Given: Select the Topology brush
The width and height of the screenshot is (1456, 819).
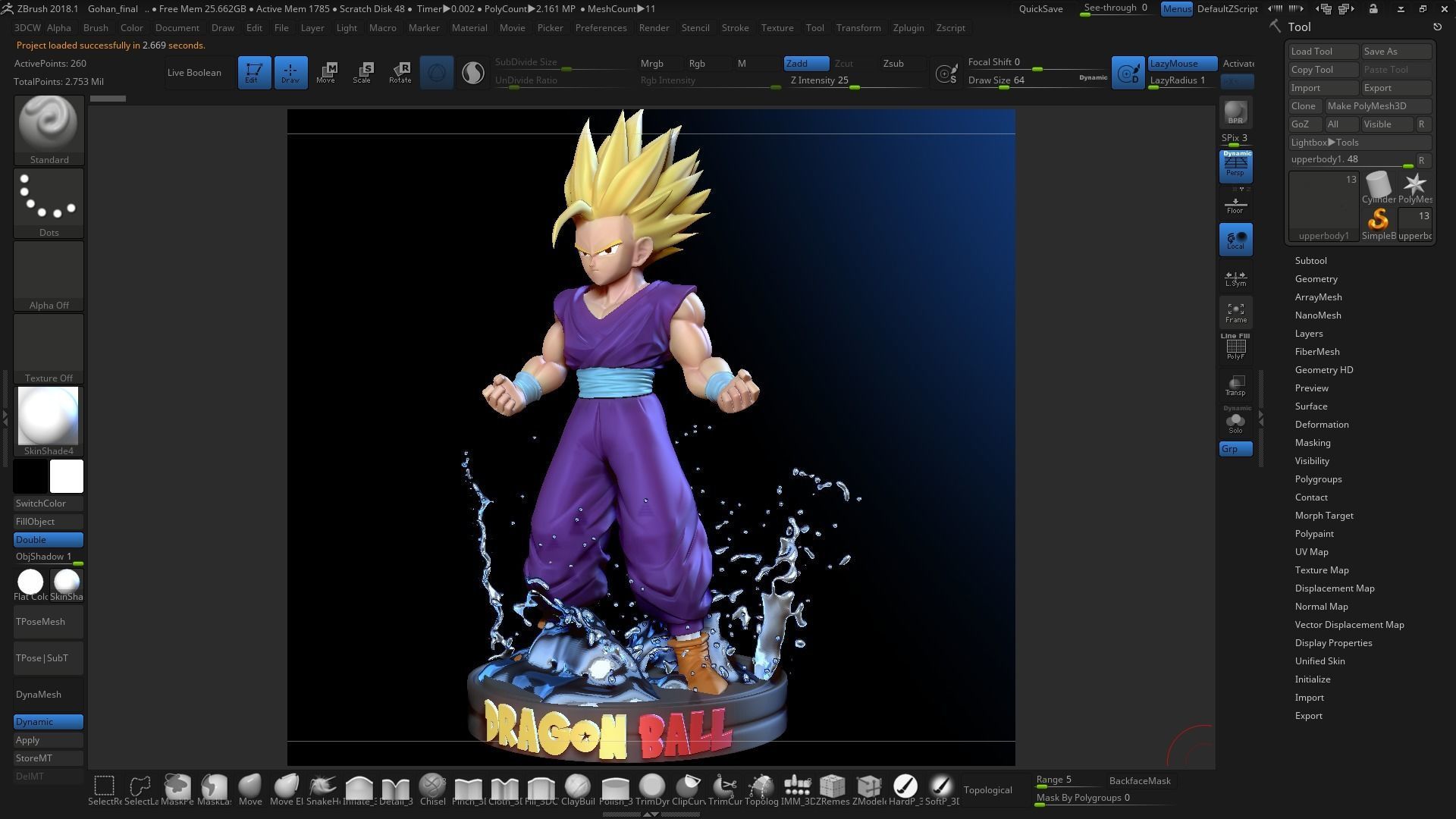Looking at the screenshot, I should tap(761, 789).
